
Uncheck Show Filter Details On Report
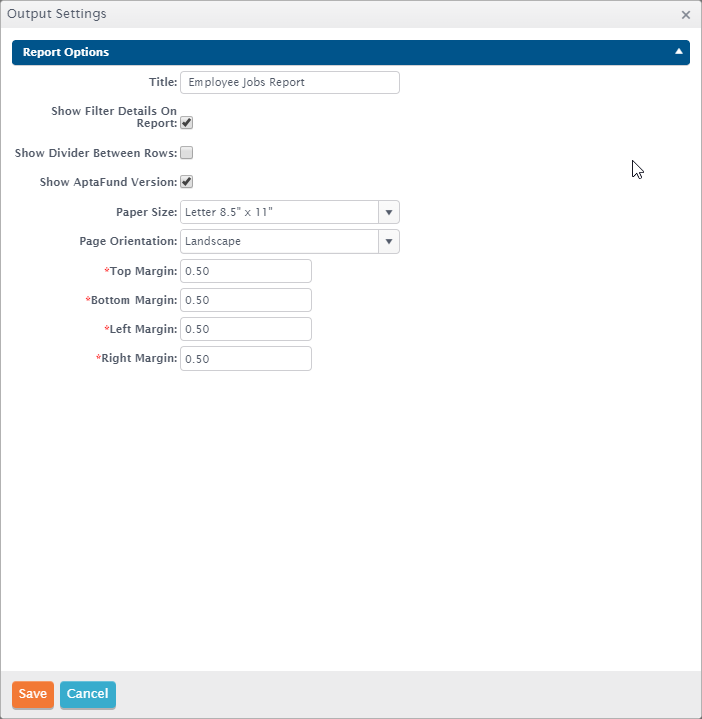187,123
